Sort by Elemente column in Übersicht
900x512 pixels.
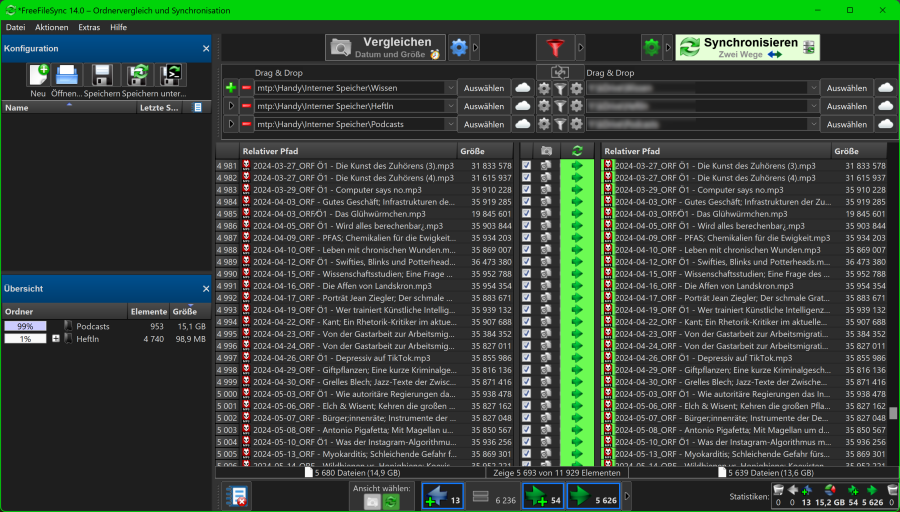point(148,312)
